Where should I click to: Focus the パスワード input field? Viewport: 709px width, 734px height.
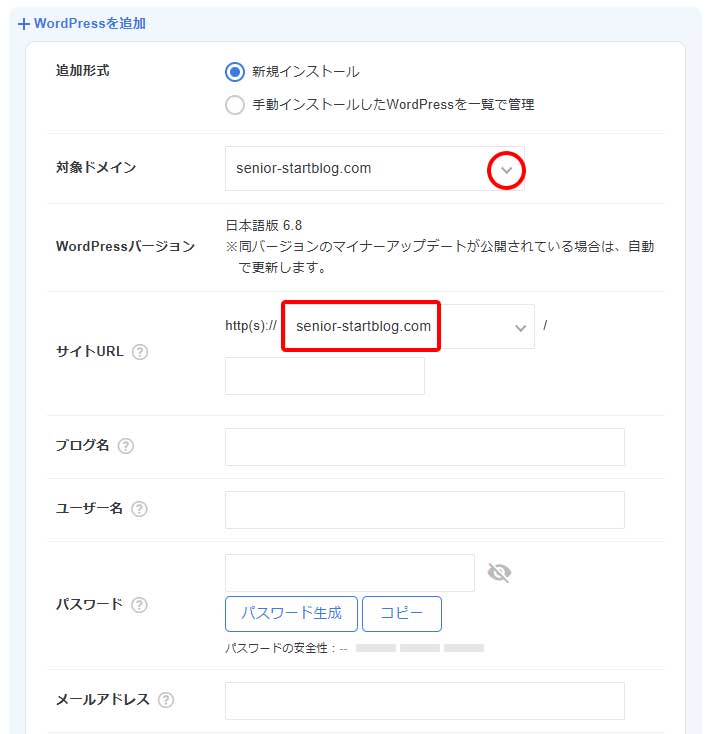click(x=350, y=573)
